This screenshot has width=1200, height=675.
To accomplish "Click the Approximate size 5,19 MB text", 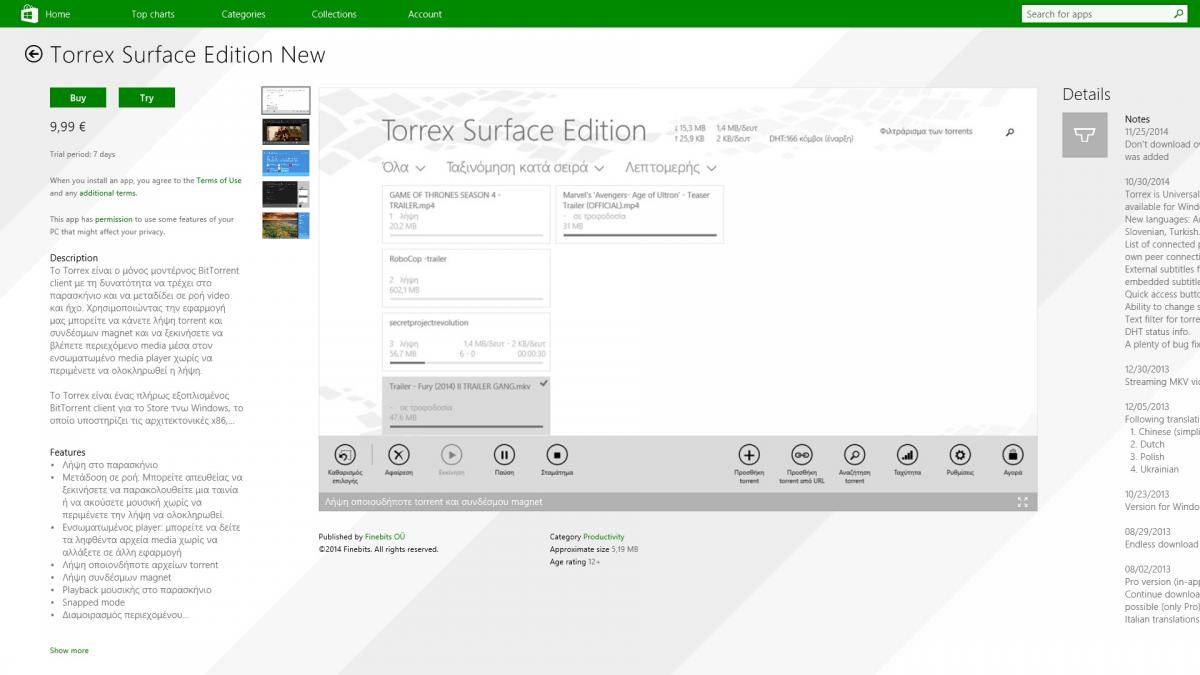I will (594, 549).
